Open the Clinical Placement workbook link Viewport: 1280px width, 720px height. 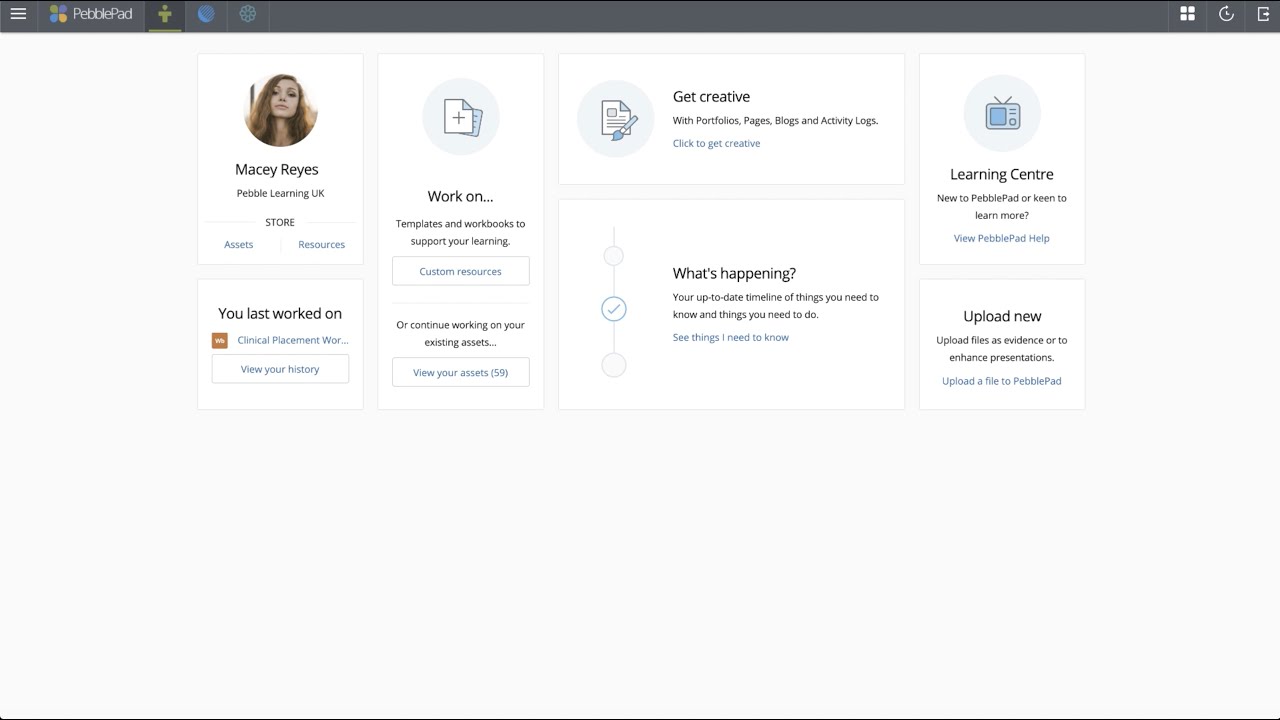(x=293, y=340)
